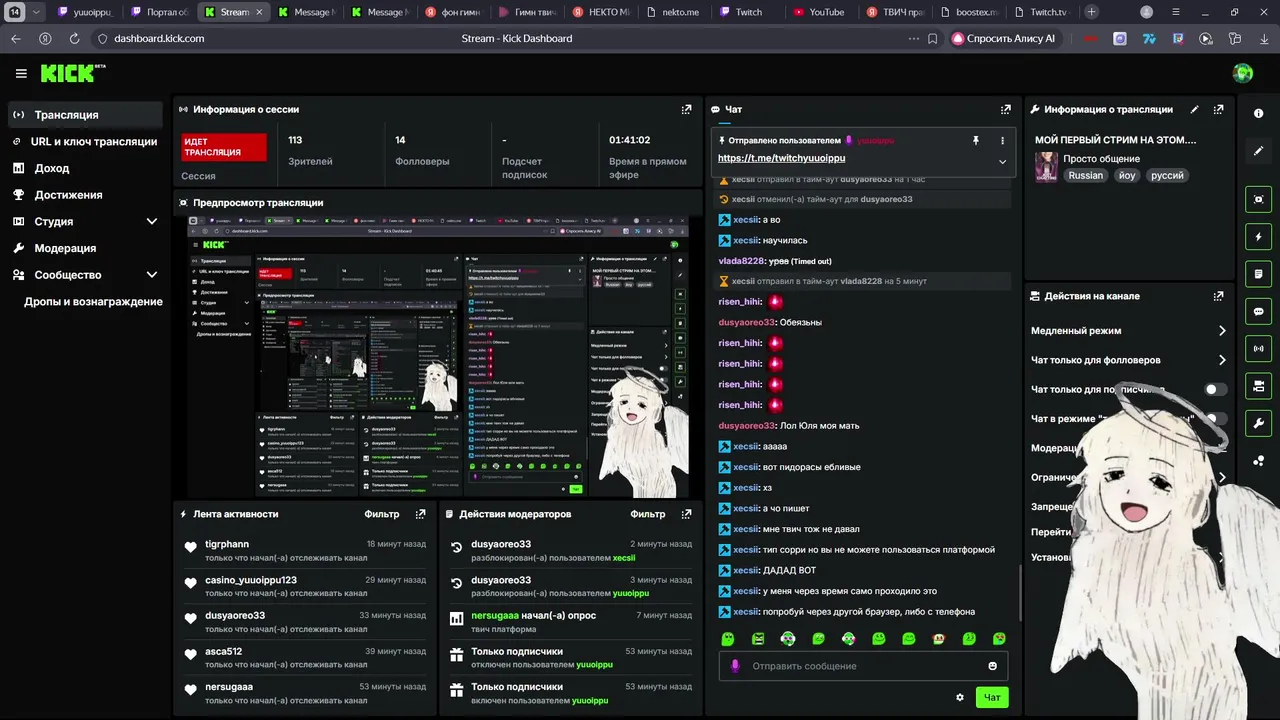
Task: Expand the pinned message with the chevron
Action: 1003,161
